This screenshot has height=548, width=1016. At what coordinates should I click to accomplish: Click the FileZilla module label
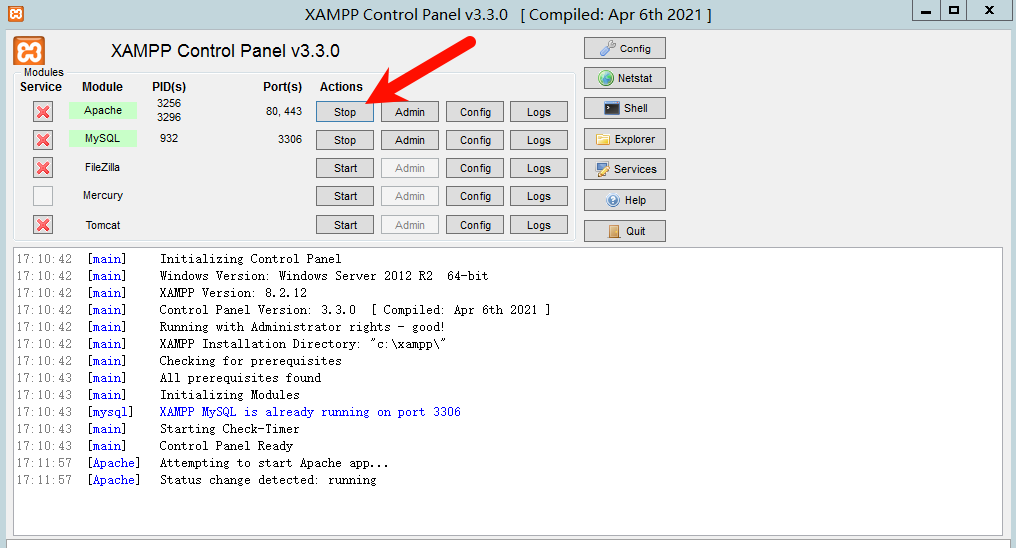[102, 167]
